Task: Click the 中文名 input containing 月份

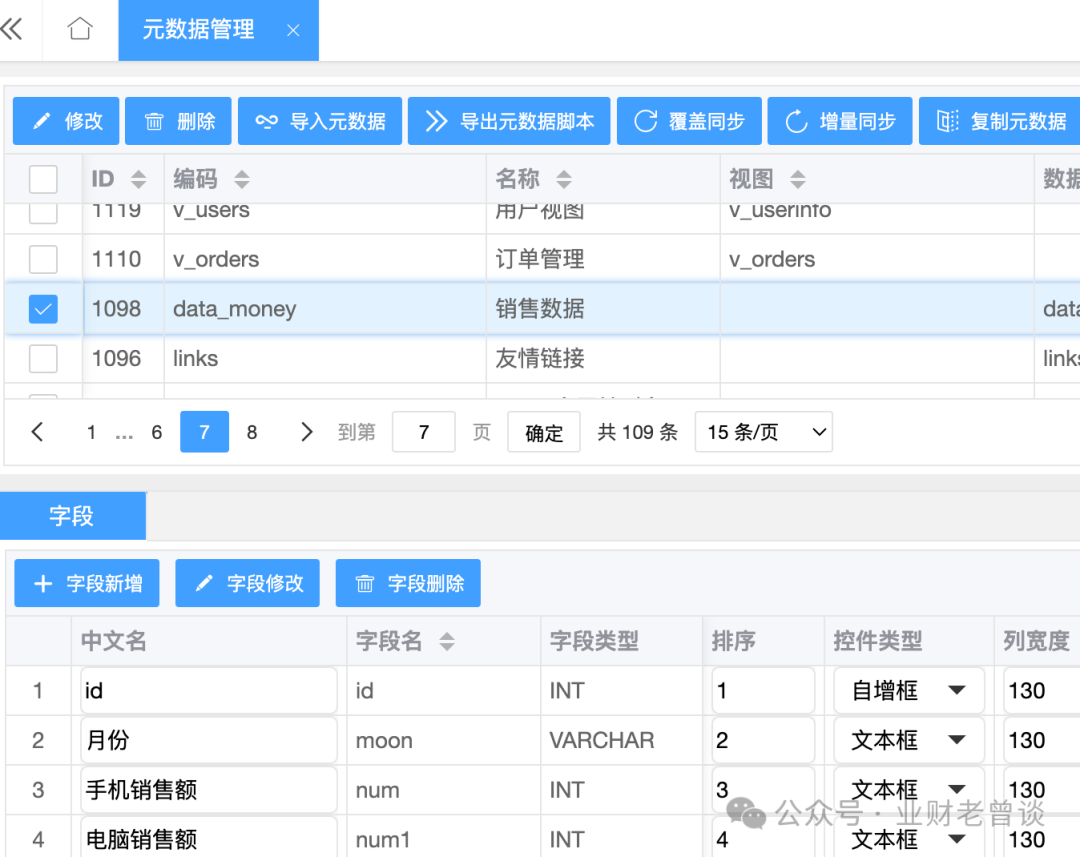Action: tap(208, 741)
